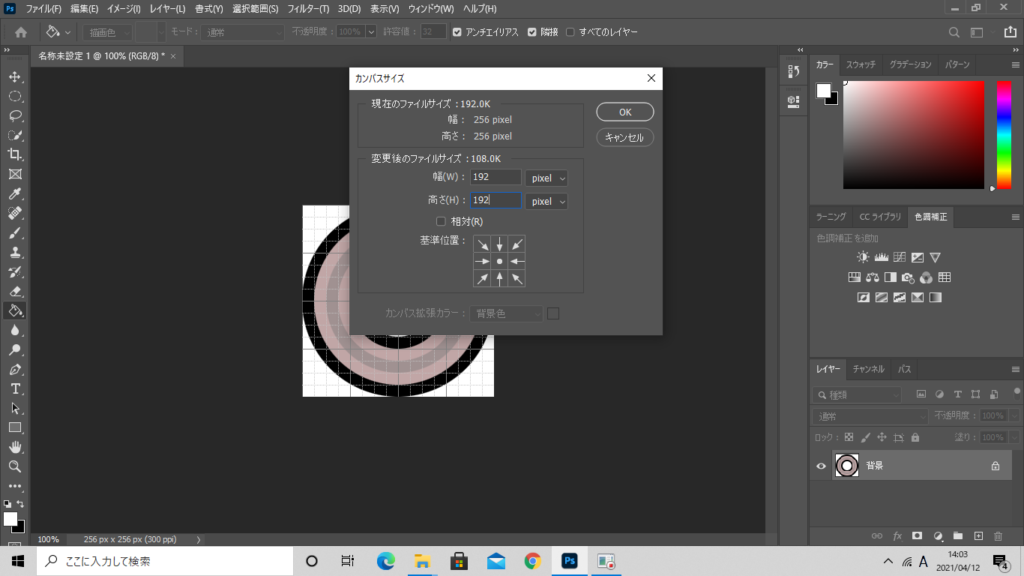Click the color picker saturation field
Image resolution: width=1024 pixels, height=576 pixels.
pos(914,135)
